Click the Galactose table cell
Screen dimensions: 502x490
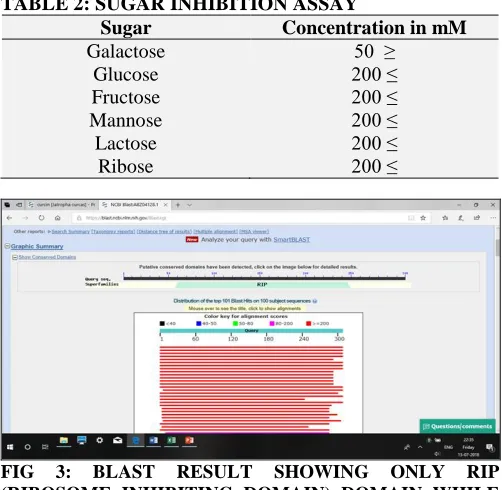click(126, 51)
